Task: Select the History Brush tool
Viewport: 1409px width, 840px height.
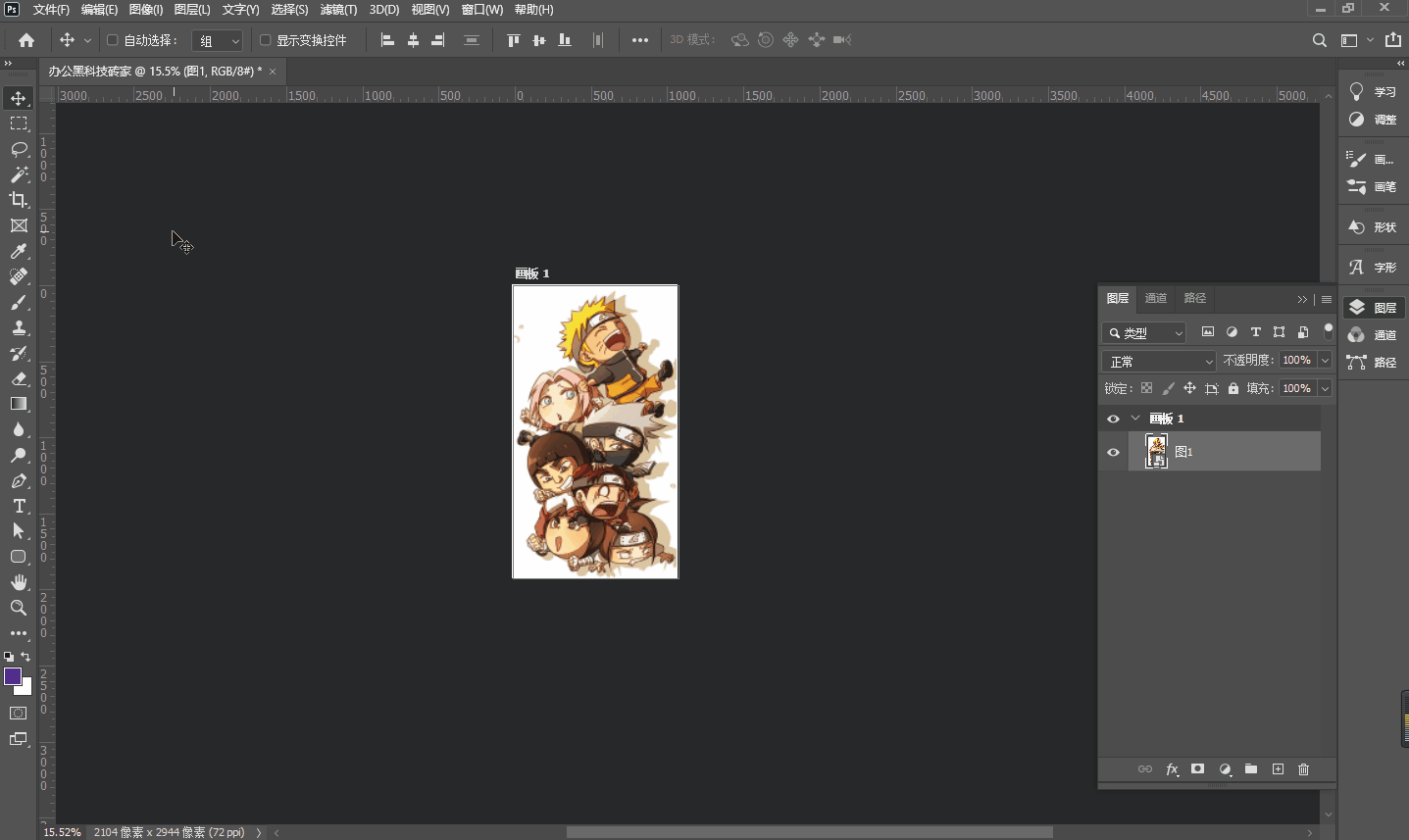Action: (x=19, y=353)
